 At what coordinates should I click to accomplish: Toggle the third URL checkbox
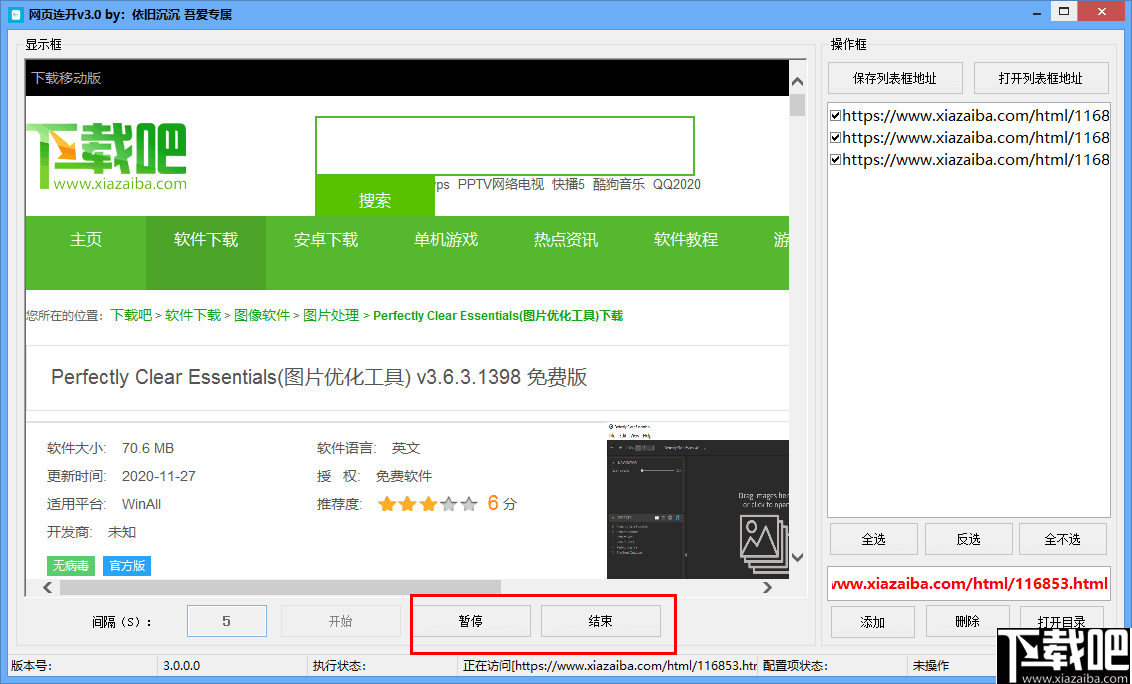pyautogui.click(x=833, y=159)
